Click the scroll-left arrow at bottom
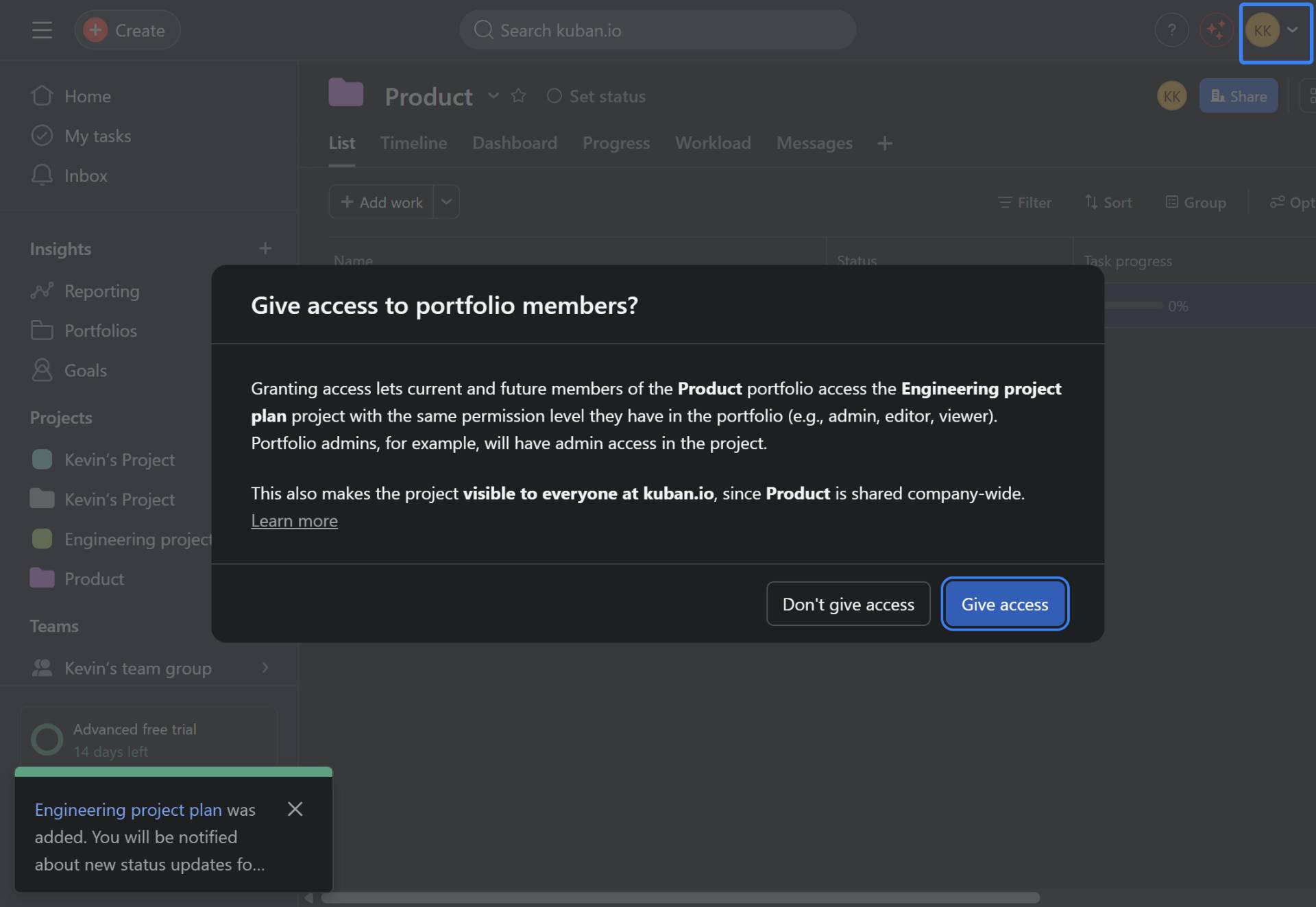This screenshot has height=907, width=1316. 309,897
